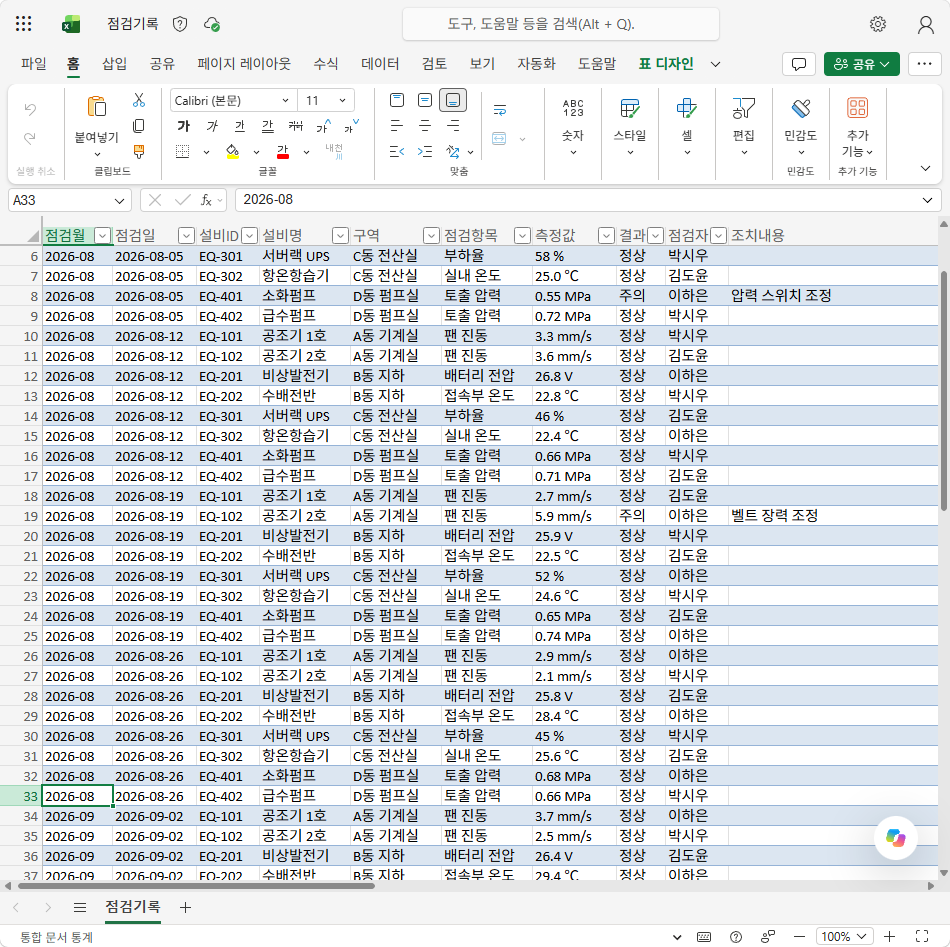Switch to the 수식 ribbon tab
950x947 pixels.
click(325, 64)
